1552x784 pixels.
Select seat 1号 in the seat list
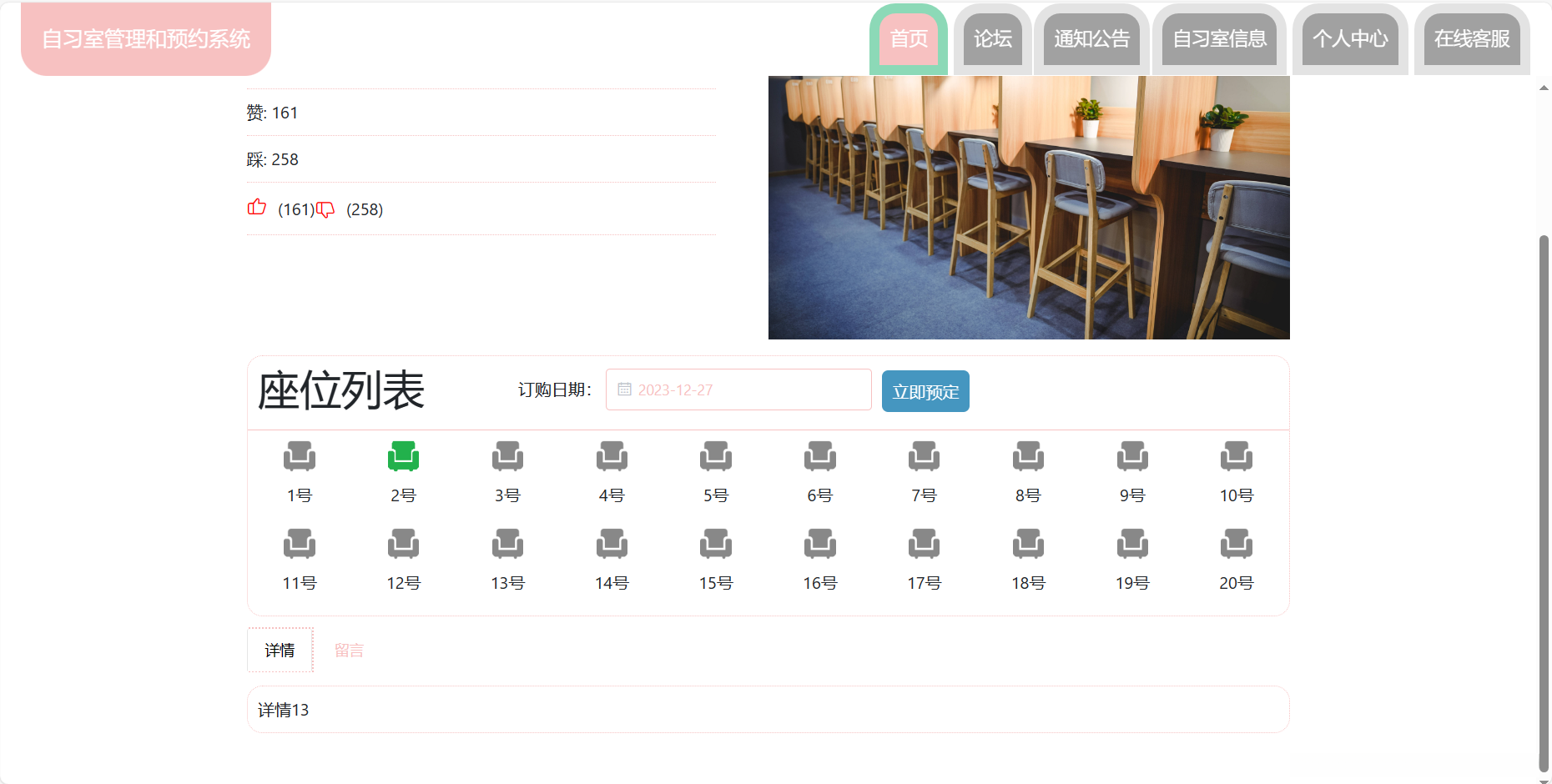300,457
